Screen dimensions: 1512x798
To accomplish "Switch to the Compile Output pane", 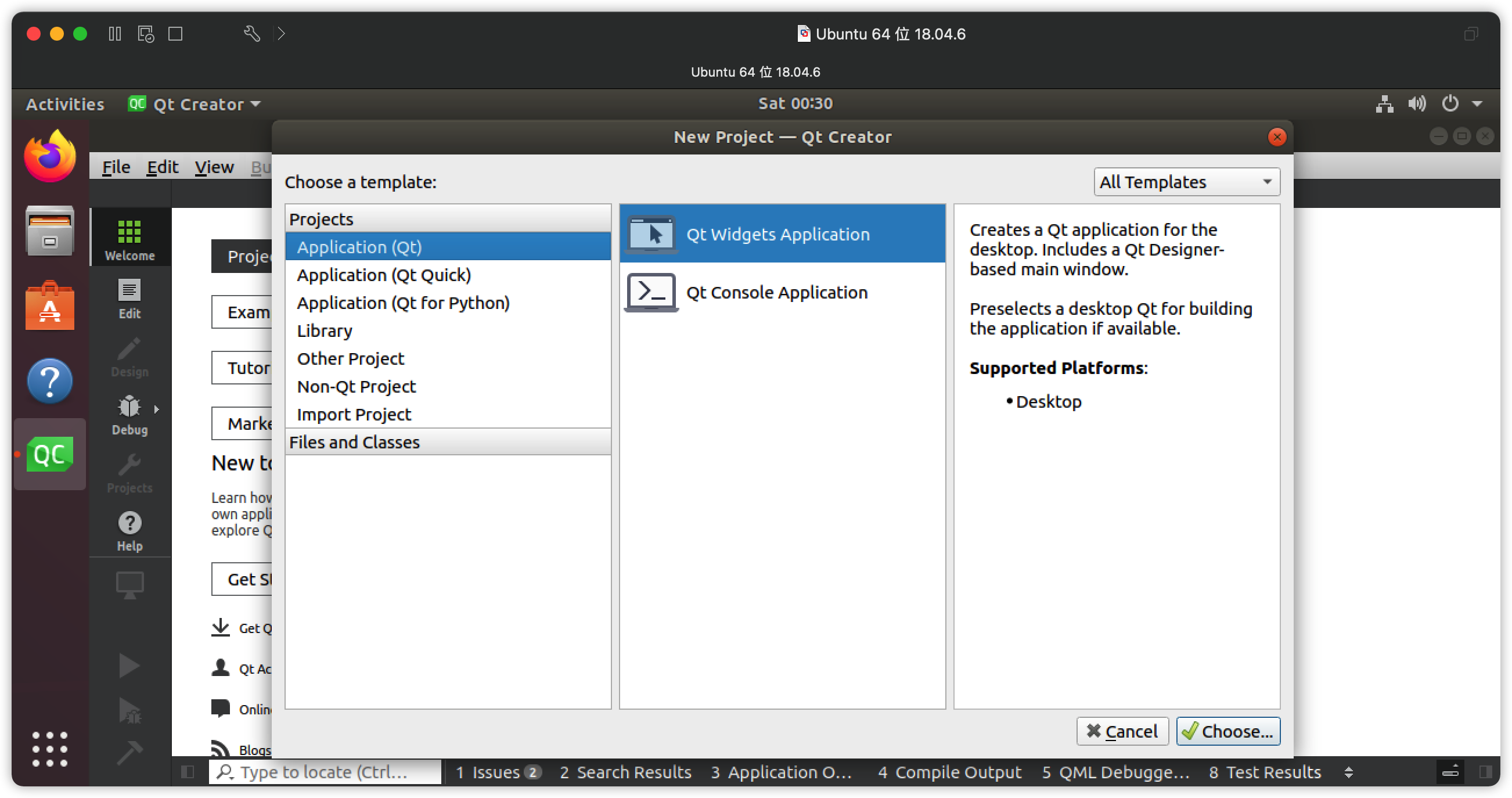I will [949, 772].
